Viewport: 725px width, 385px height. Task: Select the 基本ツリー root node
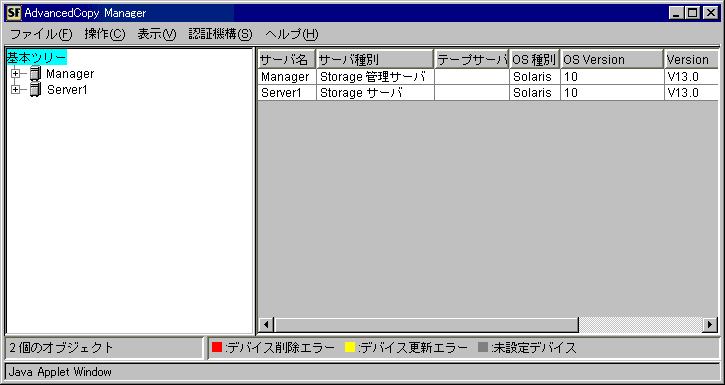[x=37, y=57]
